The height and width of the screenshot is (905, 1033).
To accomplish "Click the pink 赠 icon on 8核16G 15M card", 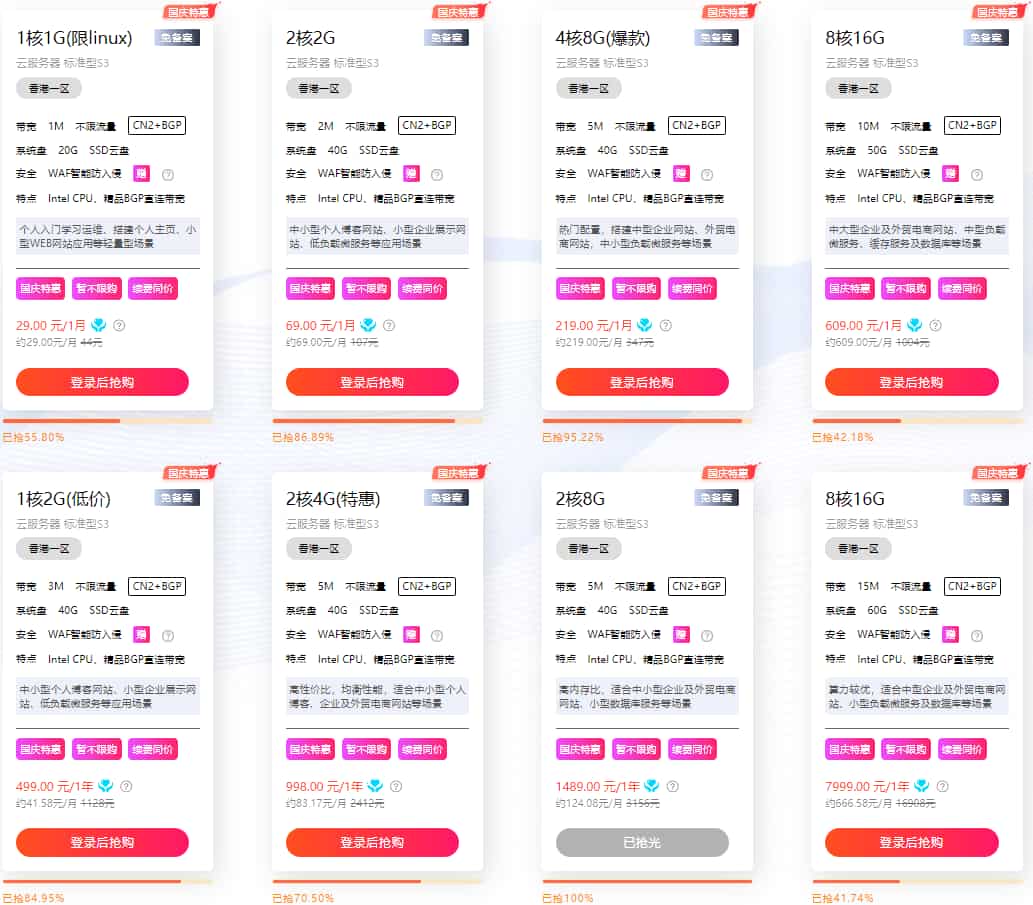I will click(x=950, y=634).
